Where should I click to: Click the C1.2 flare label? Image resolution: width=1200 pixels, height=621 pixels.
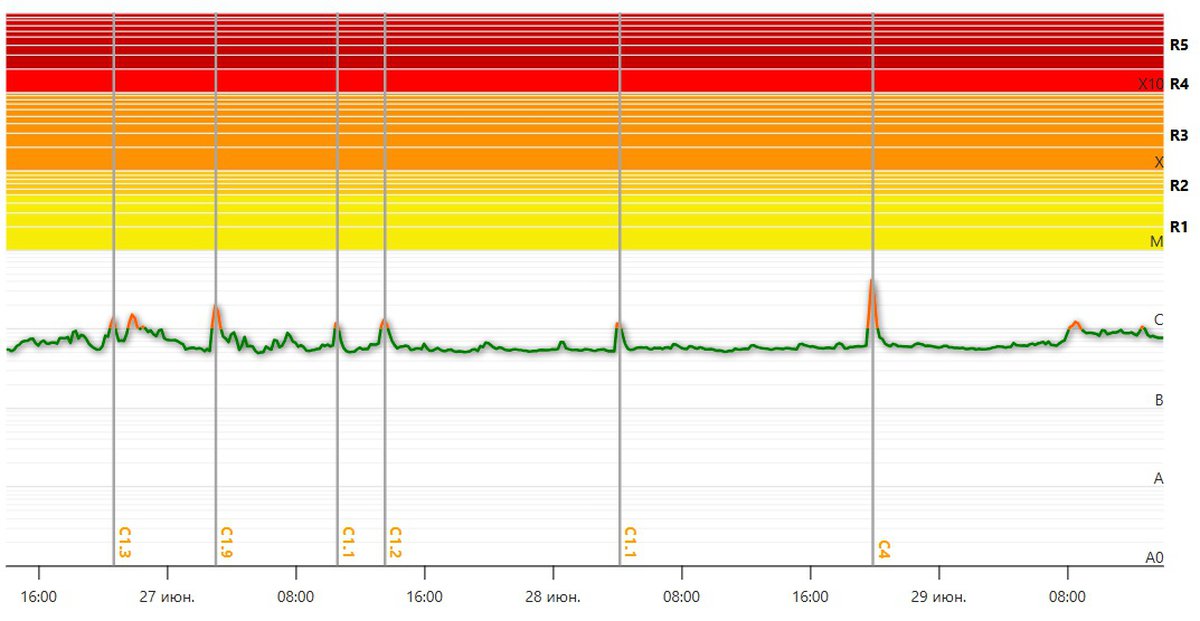pyautogui.click(x=395, y=542)
